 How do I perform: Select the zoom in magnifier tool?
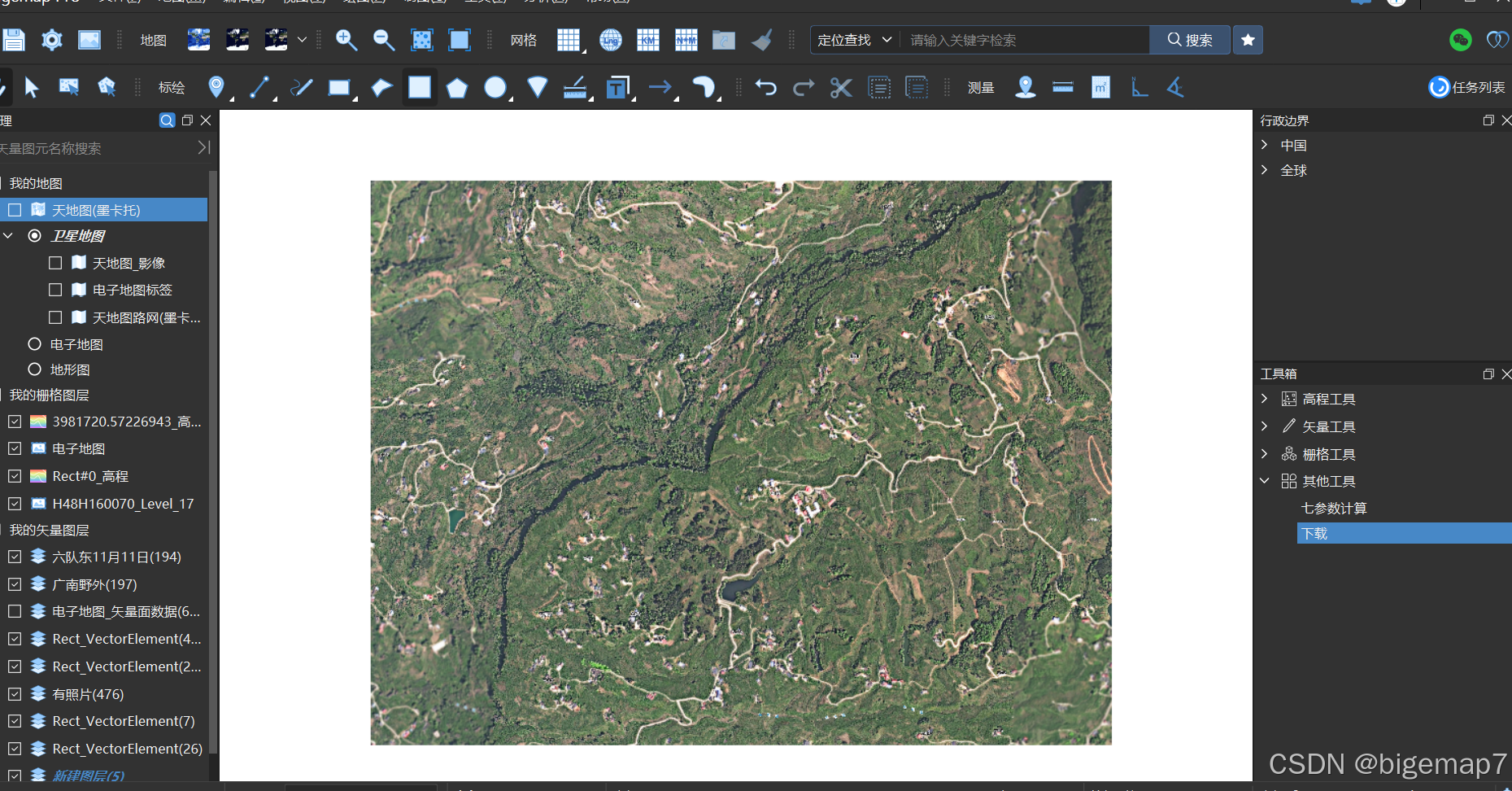[x=346, y=40]
